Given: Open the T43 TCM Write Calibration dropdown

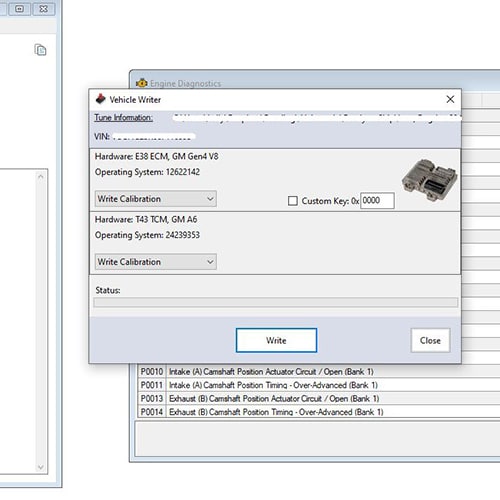Looking at the screenshot, I should (x=156, y=262).
